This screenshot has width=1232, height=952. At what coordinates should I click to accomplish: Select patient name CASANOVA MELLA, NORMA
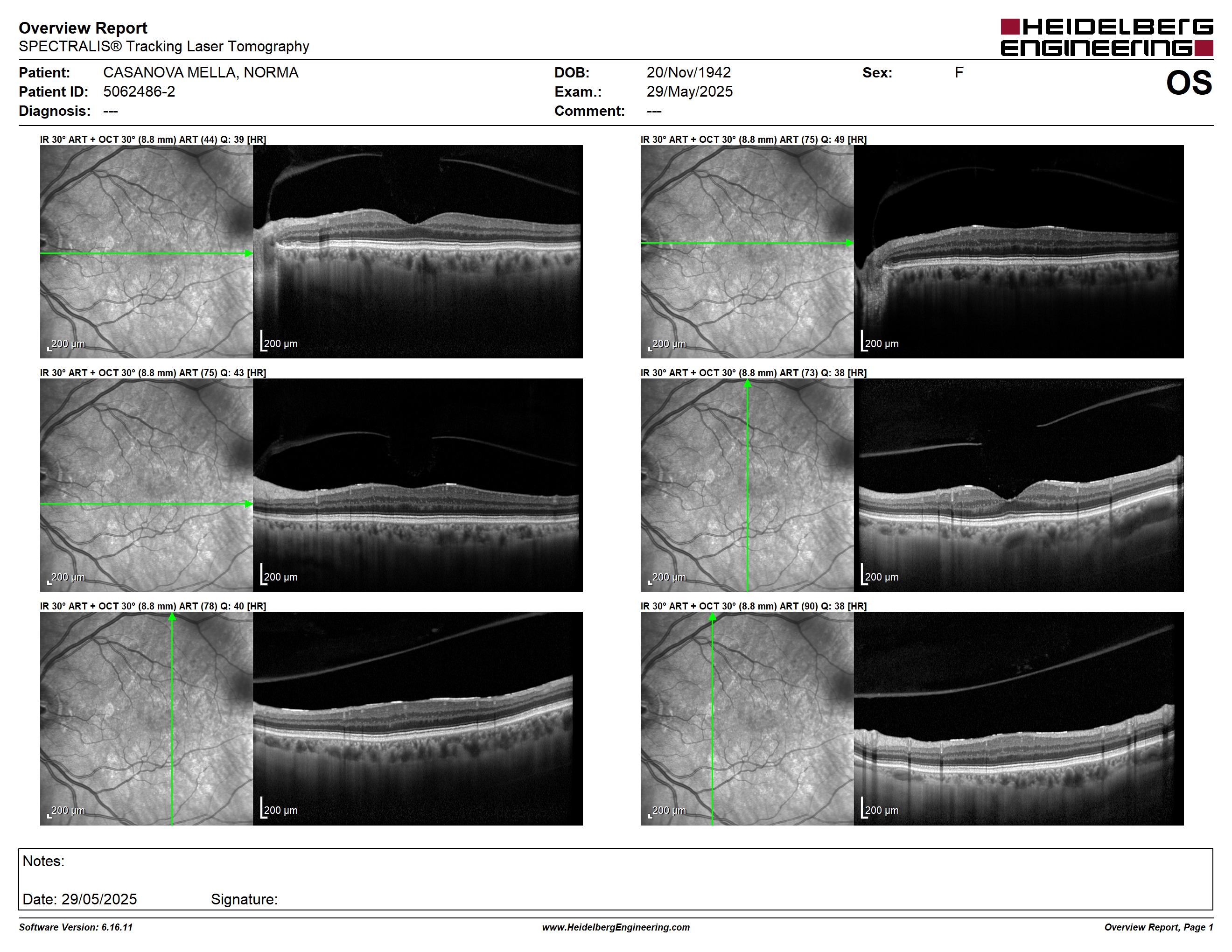[x=201, y=72]
